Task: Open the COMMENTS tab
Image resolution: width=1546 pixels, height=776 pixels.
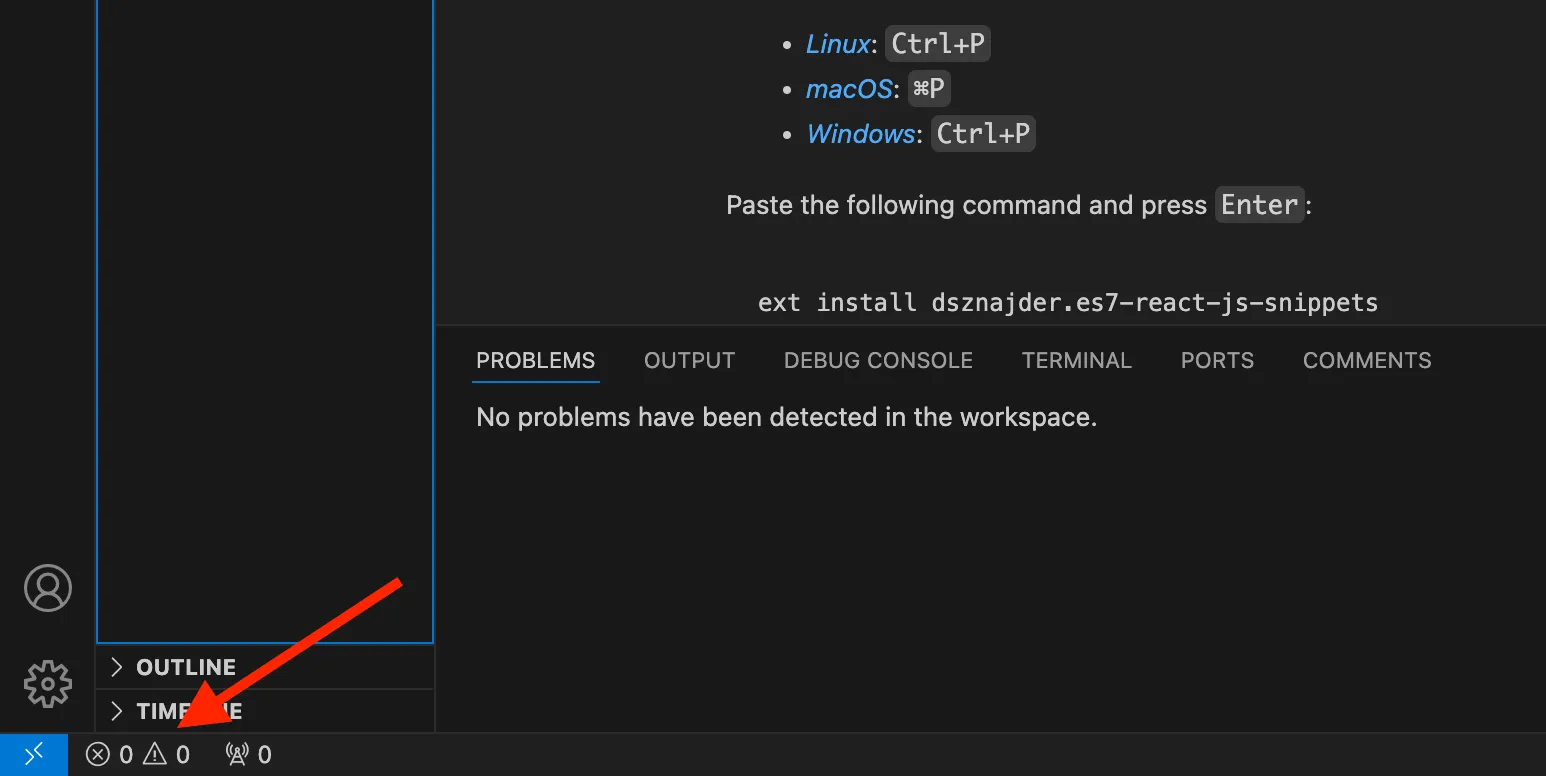Action: coord(1366,360)
